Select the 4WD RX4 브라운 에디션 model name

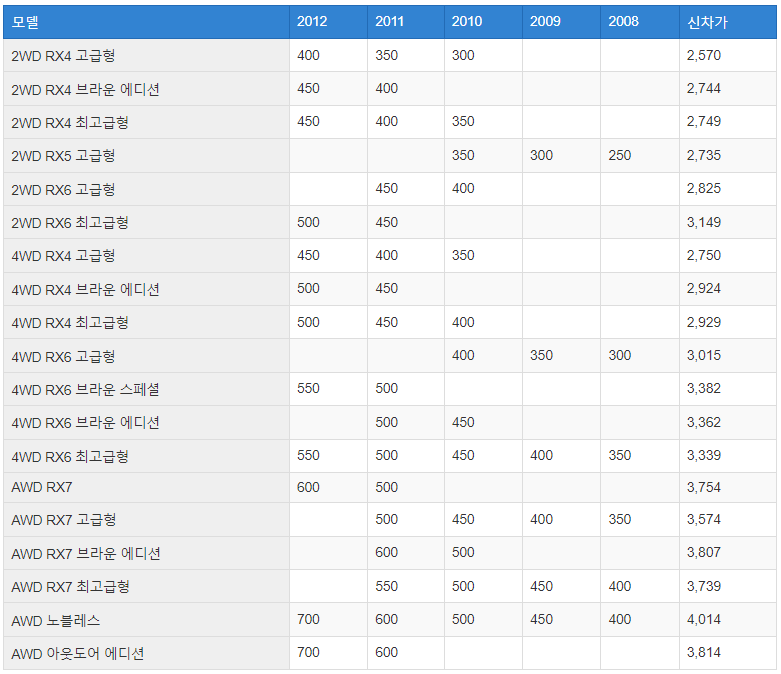click(85, 289)
